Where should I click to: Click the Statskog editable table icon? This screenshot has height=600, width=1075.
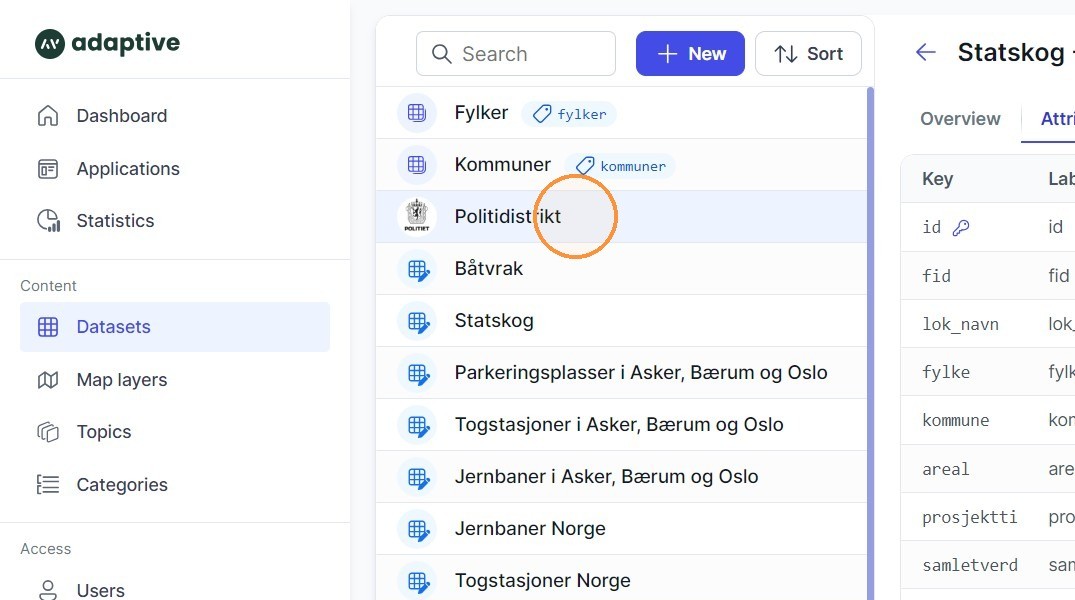417,321
